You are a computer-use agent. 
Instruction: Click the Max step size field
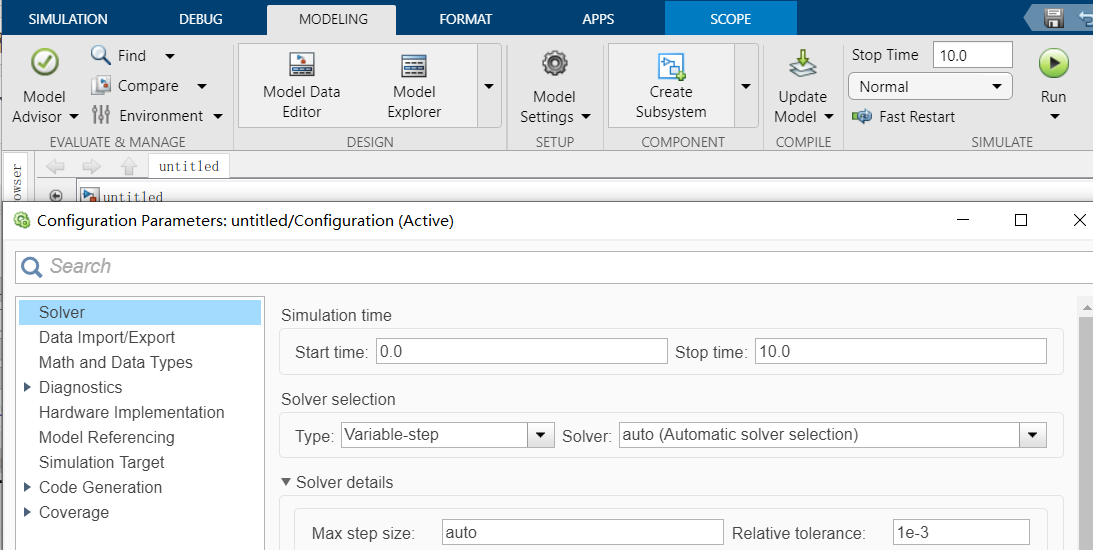click(583, 533)
